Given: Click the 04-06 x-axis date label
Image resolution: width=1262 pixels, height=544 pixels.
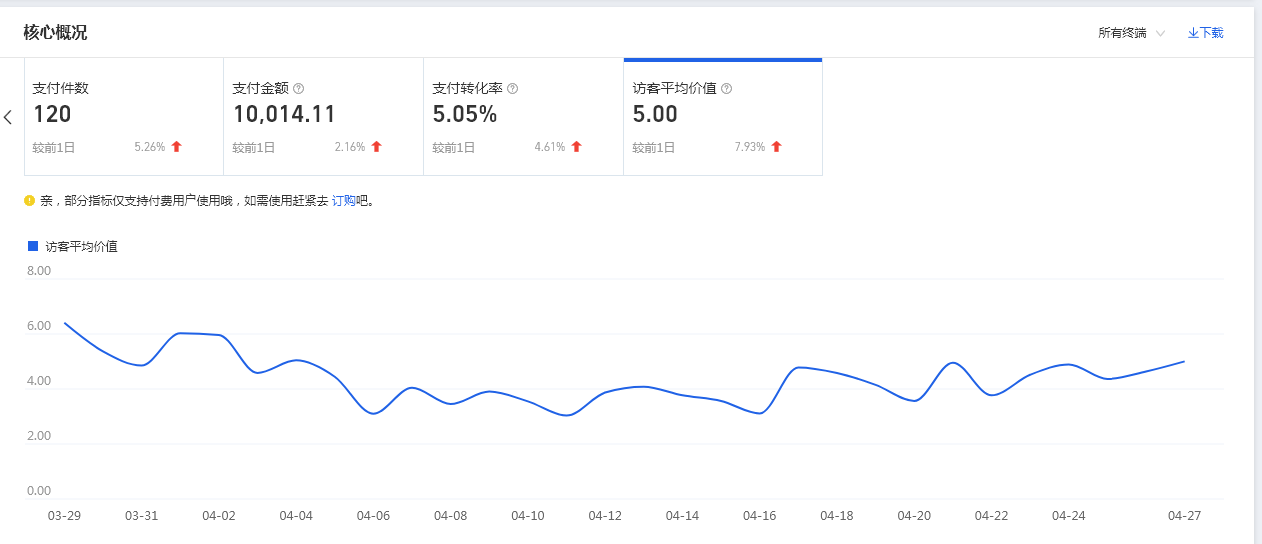Looking at the screenshot, I should pyautogui.click(x=373, y=516).
